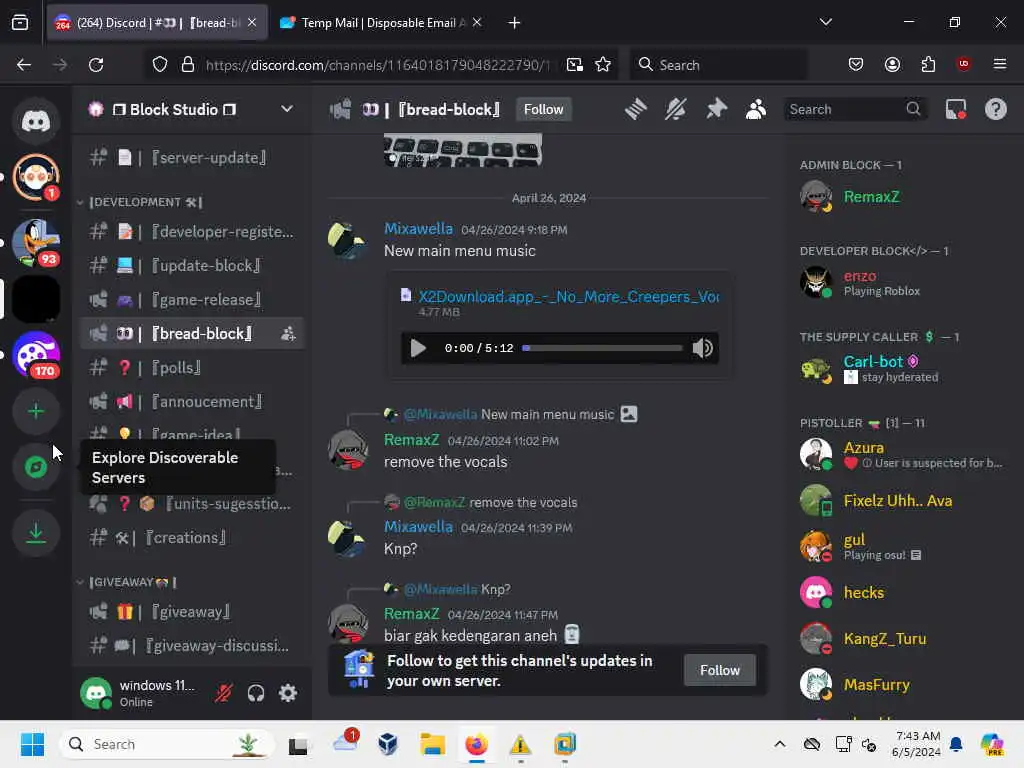Open Firefox extensions puzzle icon

click(928, 65)
